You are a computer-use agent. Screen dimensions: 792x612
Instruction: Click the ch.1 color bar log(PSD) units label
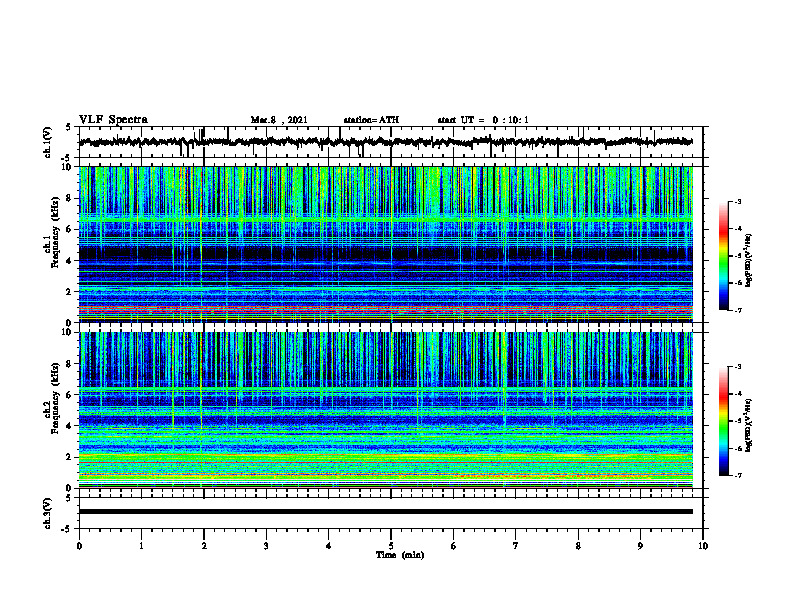click(x=749, y=260)
